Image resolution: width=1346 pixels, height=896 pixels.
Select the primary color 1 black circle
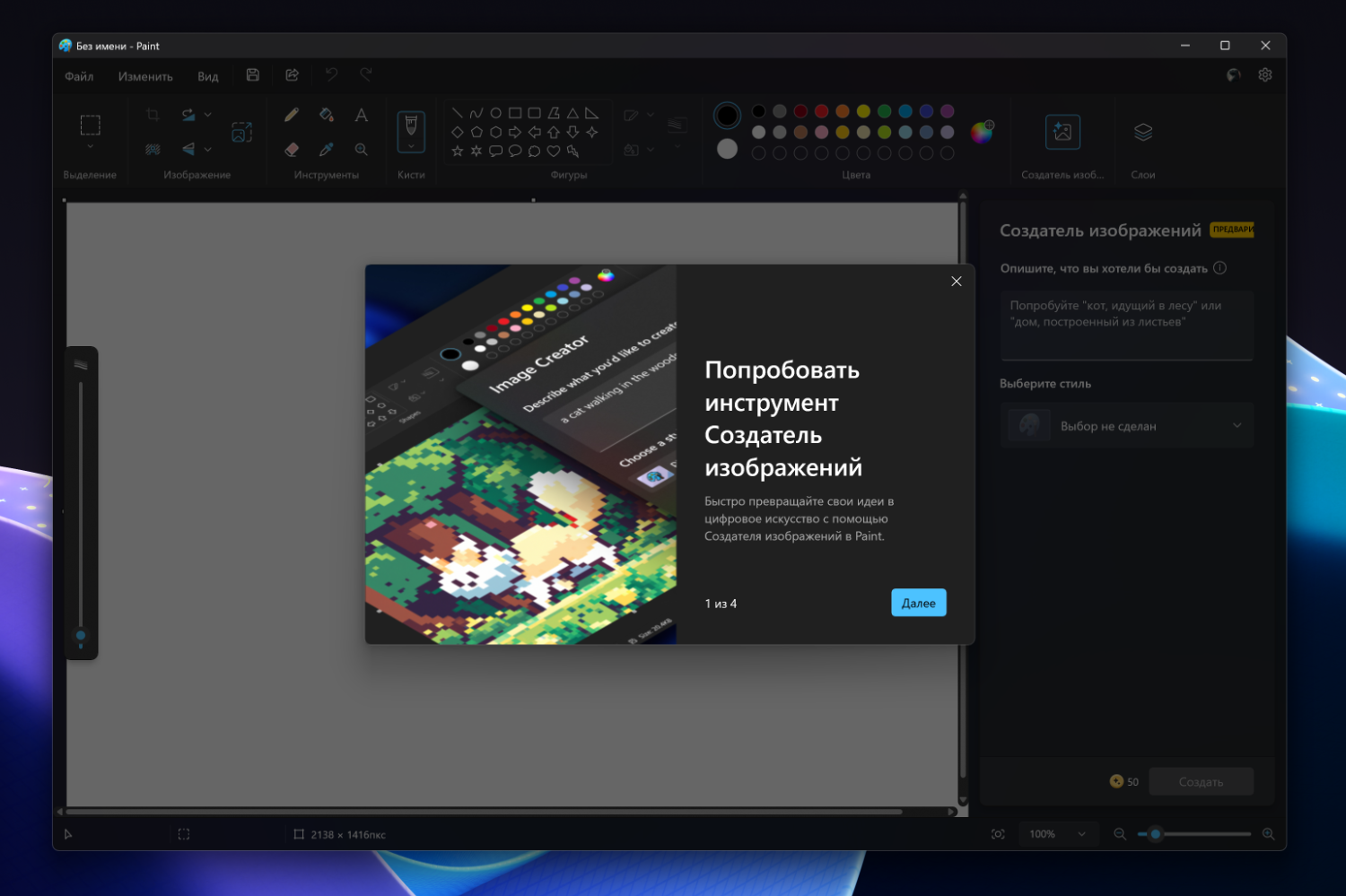click(x=727, y=116)
